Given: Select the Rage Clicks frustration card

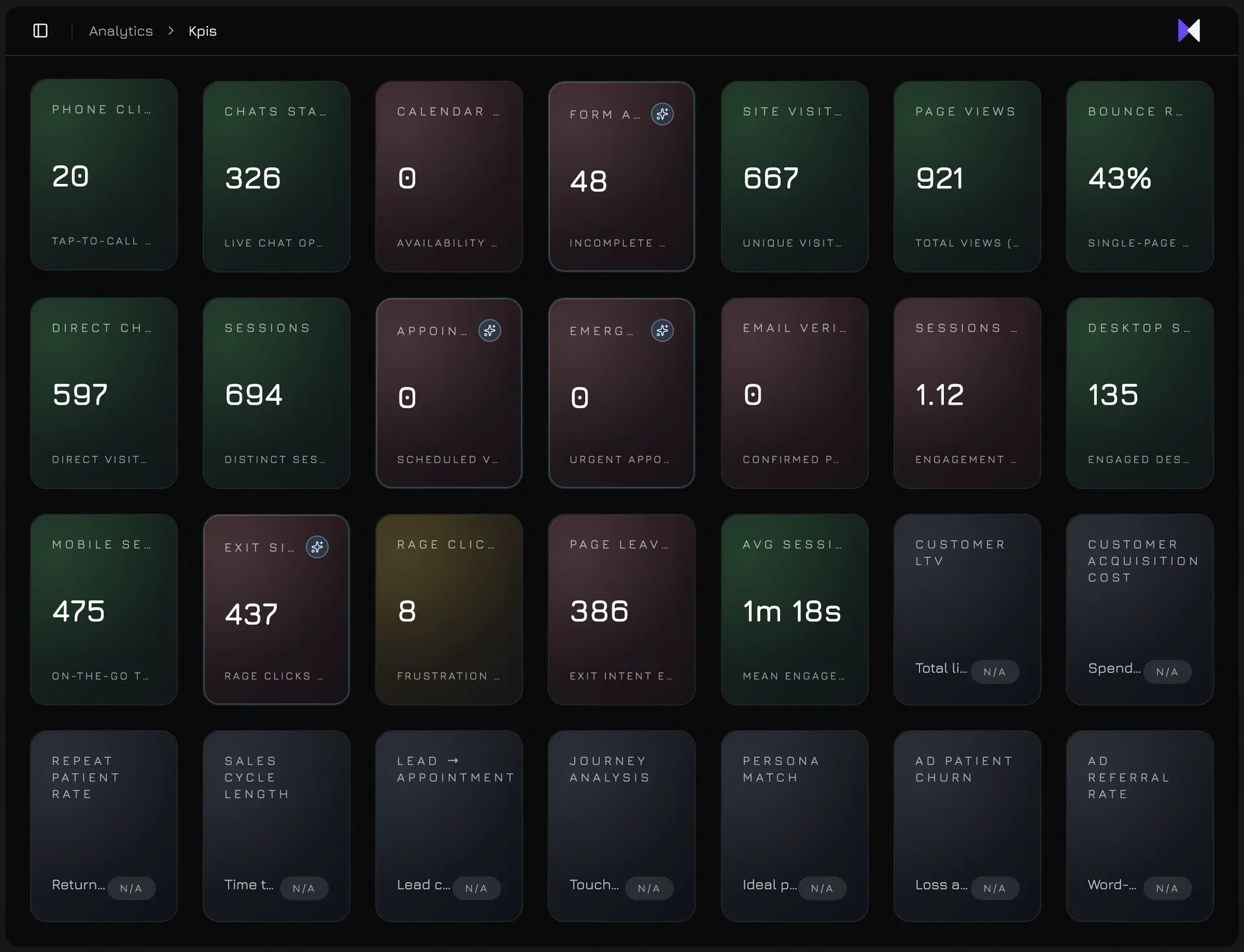Looking at the screenshot, I should point(449,609).
